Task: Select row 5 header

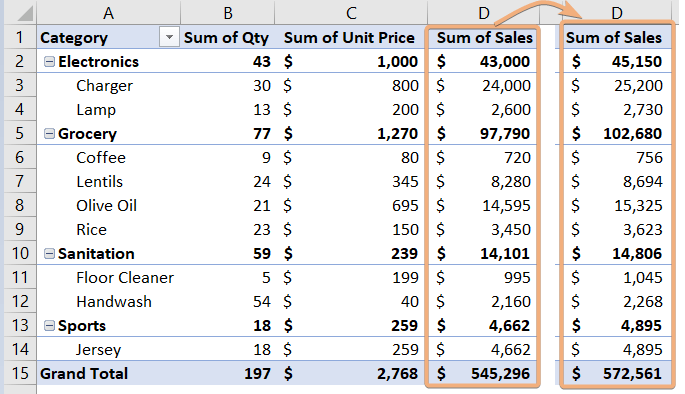Action: (x=20, y=133)
